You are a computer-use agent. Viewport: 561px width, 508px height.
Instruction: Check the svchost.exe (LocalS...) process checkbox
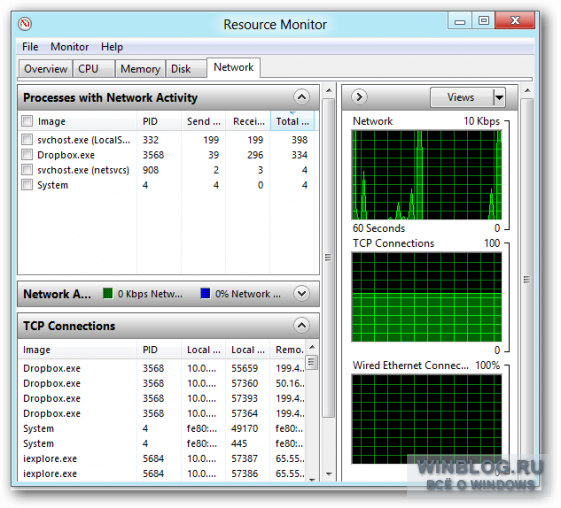click(x=27, y=139)
